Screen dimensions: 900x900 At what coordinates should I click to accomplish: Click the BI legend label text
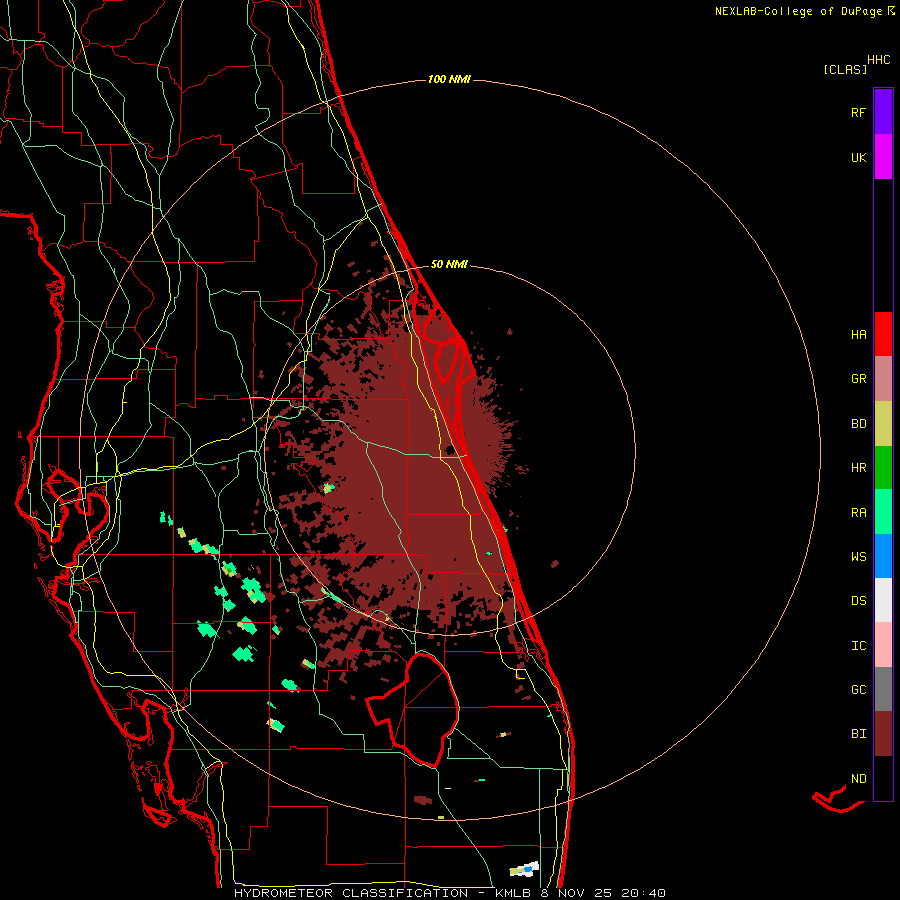tap(858, 734)
